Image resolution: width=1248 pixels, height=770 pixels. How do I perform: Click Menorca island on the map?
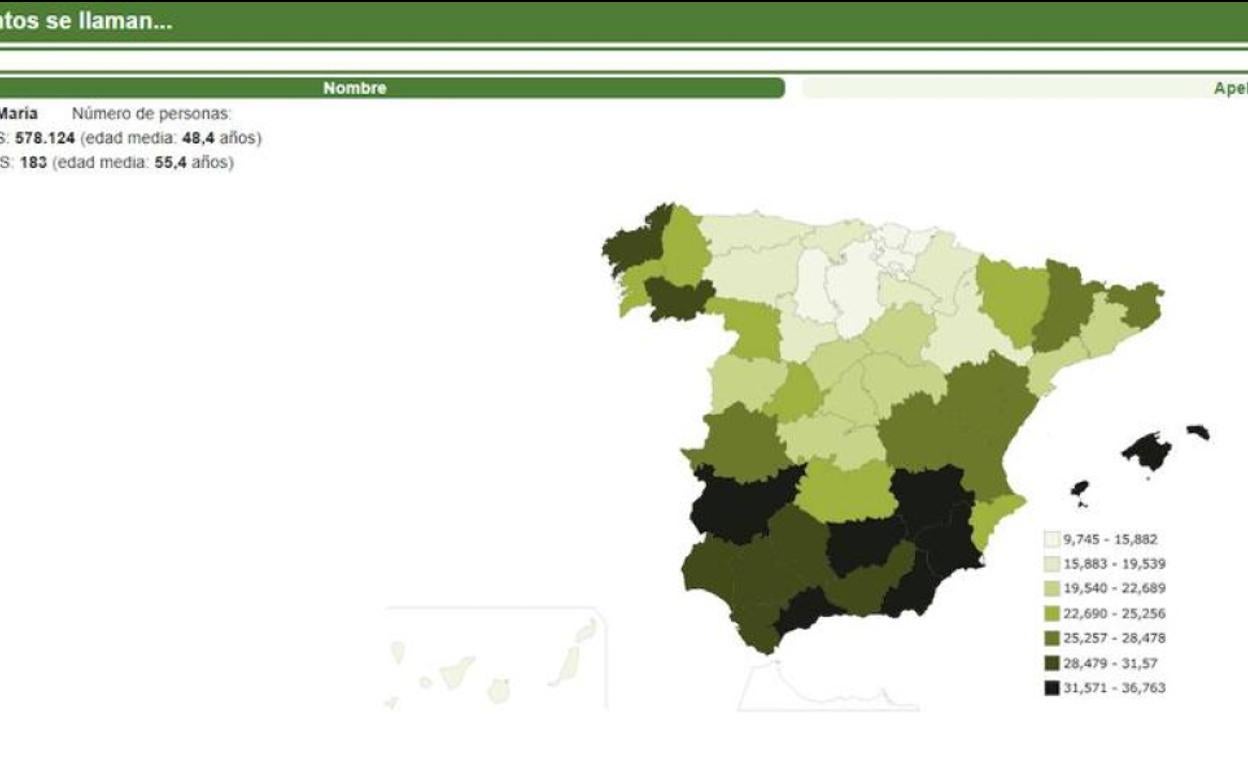coord(1198,432)
